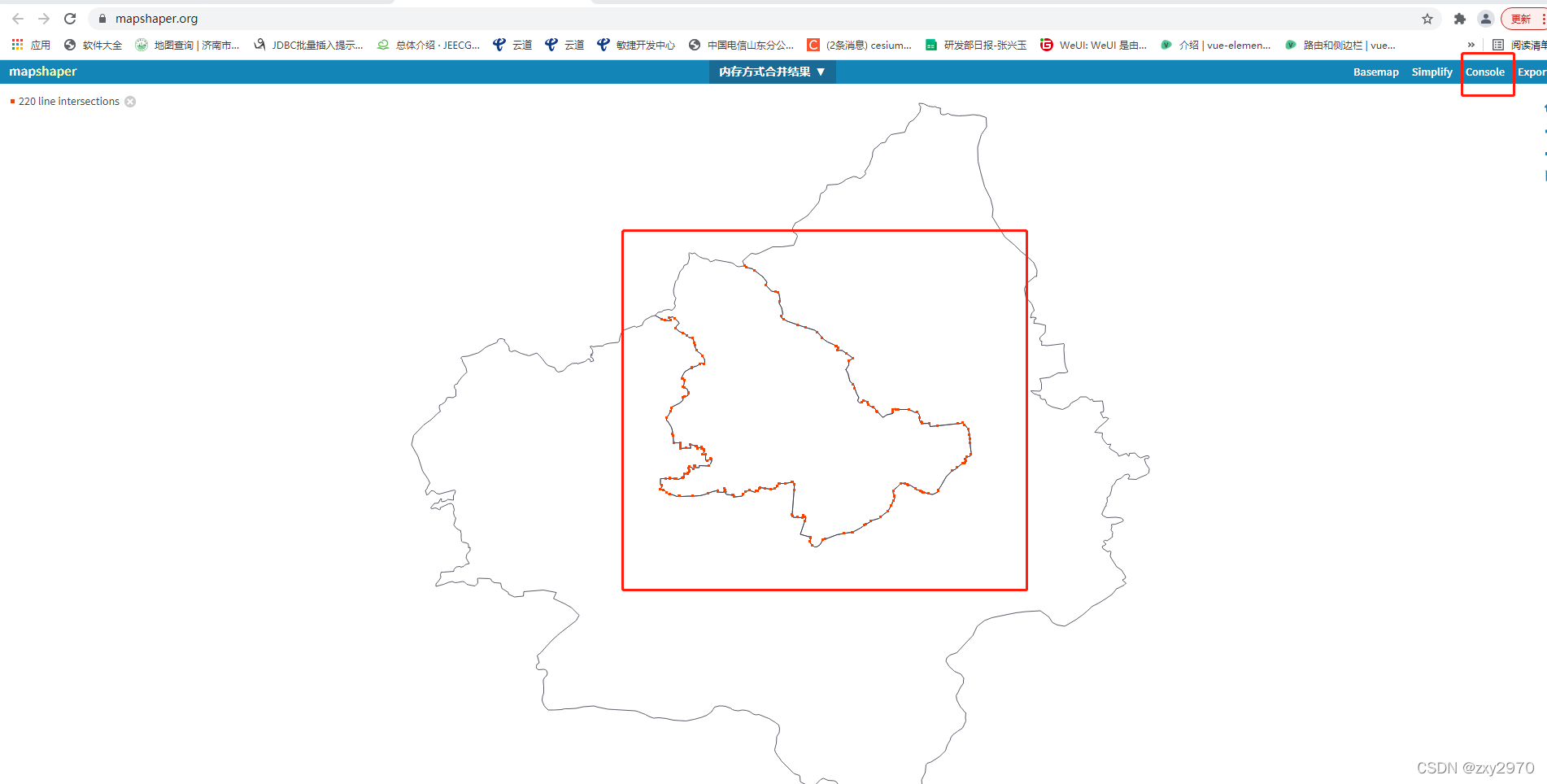Open the browser extensions puzzle icon
This screenshot has width=1547, height=784.
click(1460, 18)
